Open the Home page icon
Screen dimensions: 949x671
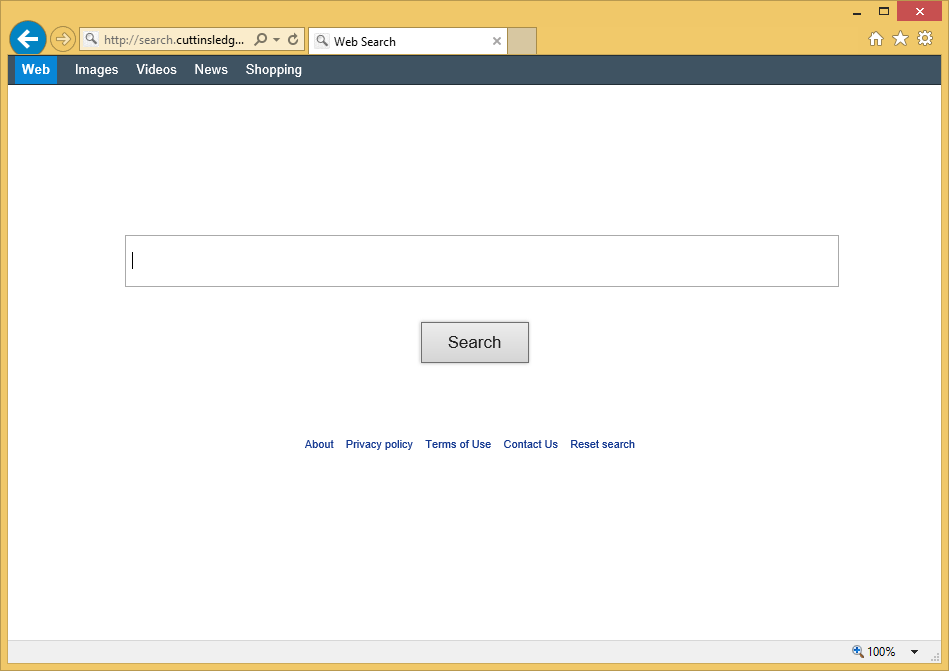tap(875, 39)
